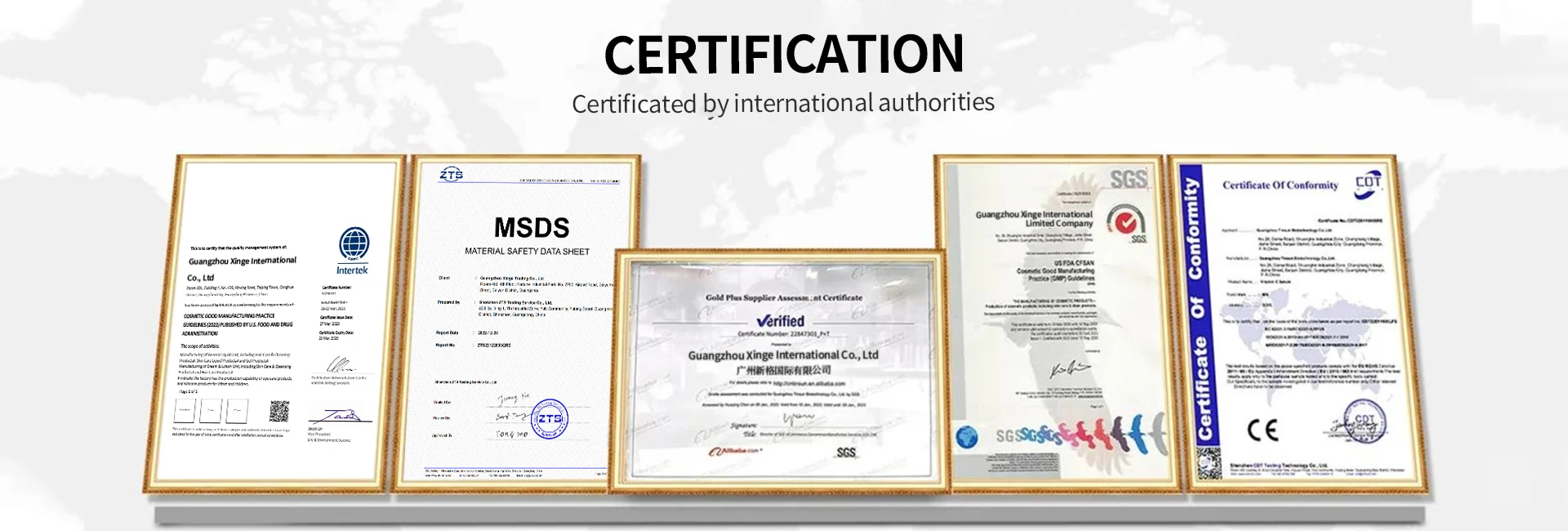Click 'Guangzhou Xinge International Co., Ltd' on the Verified certificate
Viewport: 1568px width, 531px height.
783,355
